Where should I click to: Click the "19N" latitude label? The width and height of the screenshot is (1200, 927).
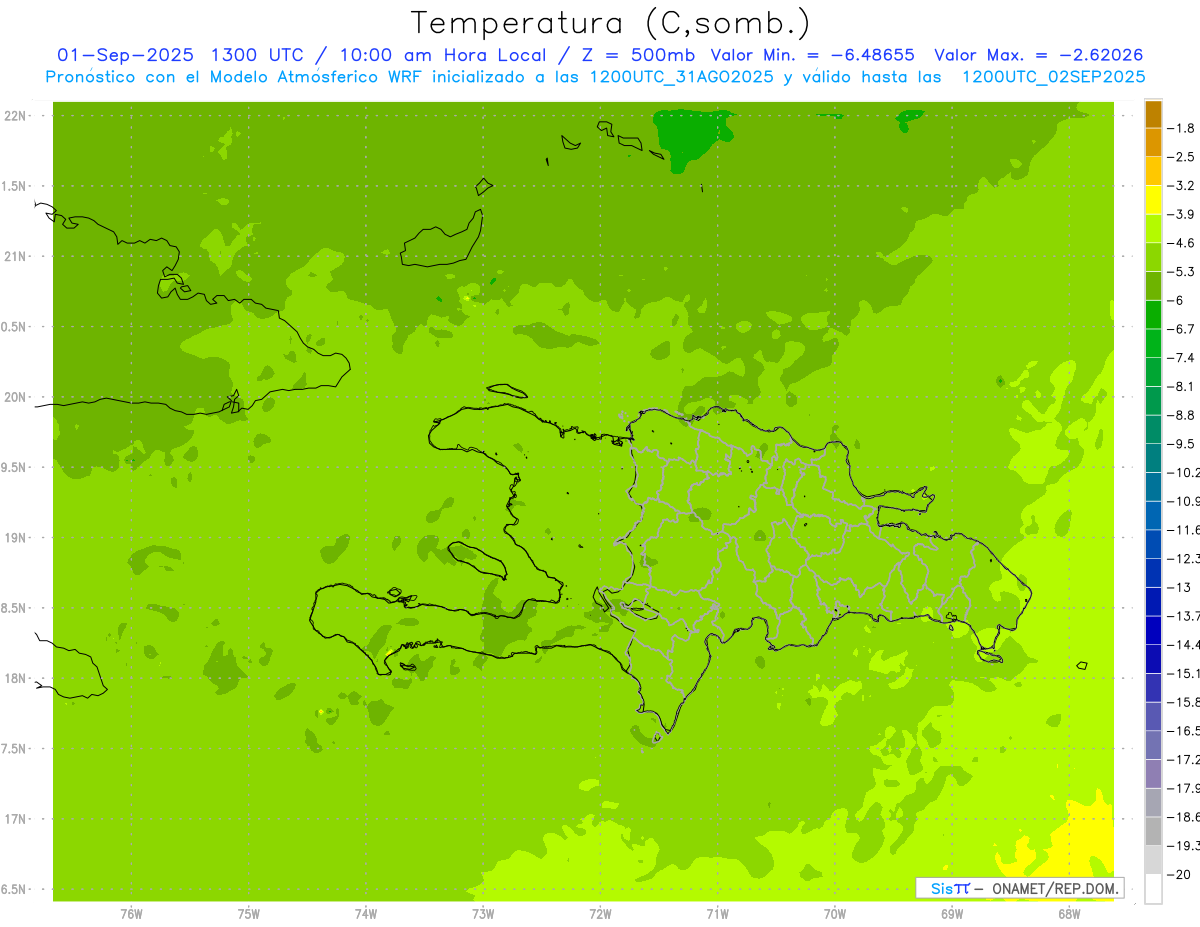14,538
